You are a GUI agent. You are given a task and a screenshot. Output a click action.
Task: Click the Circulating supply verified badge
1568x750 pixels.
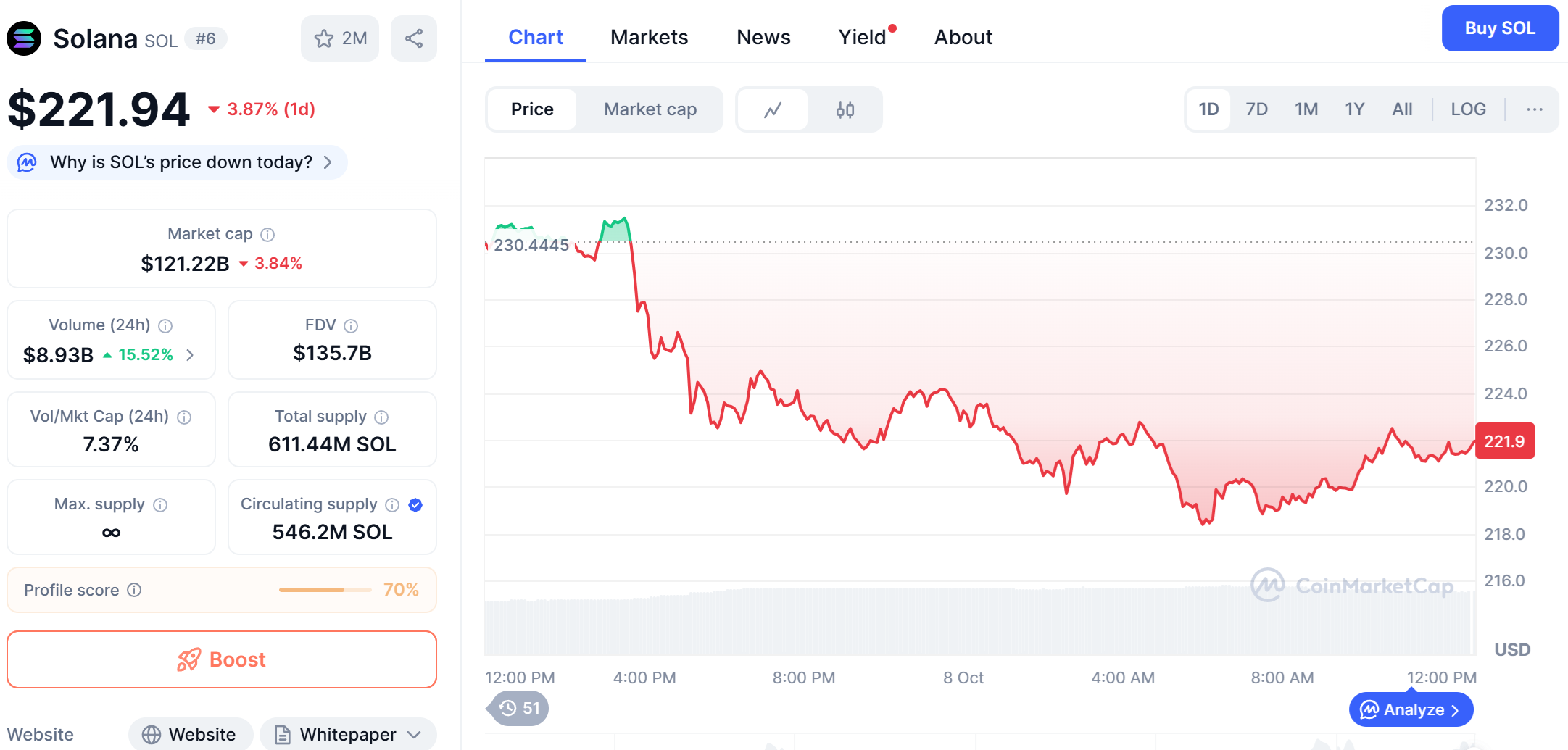[x=415, y=504]
